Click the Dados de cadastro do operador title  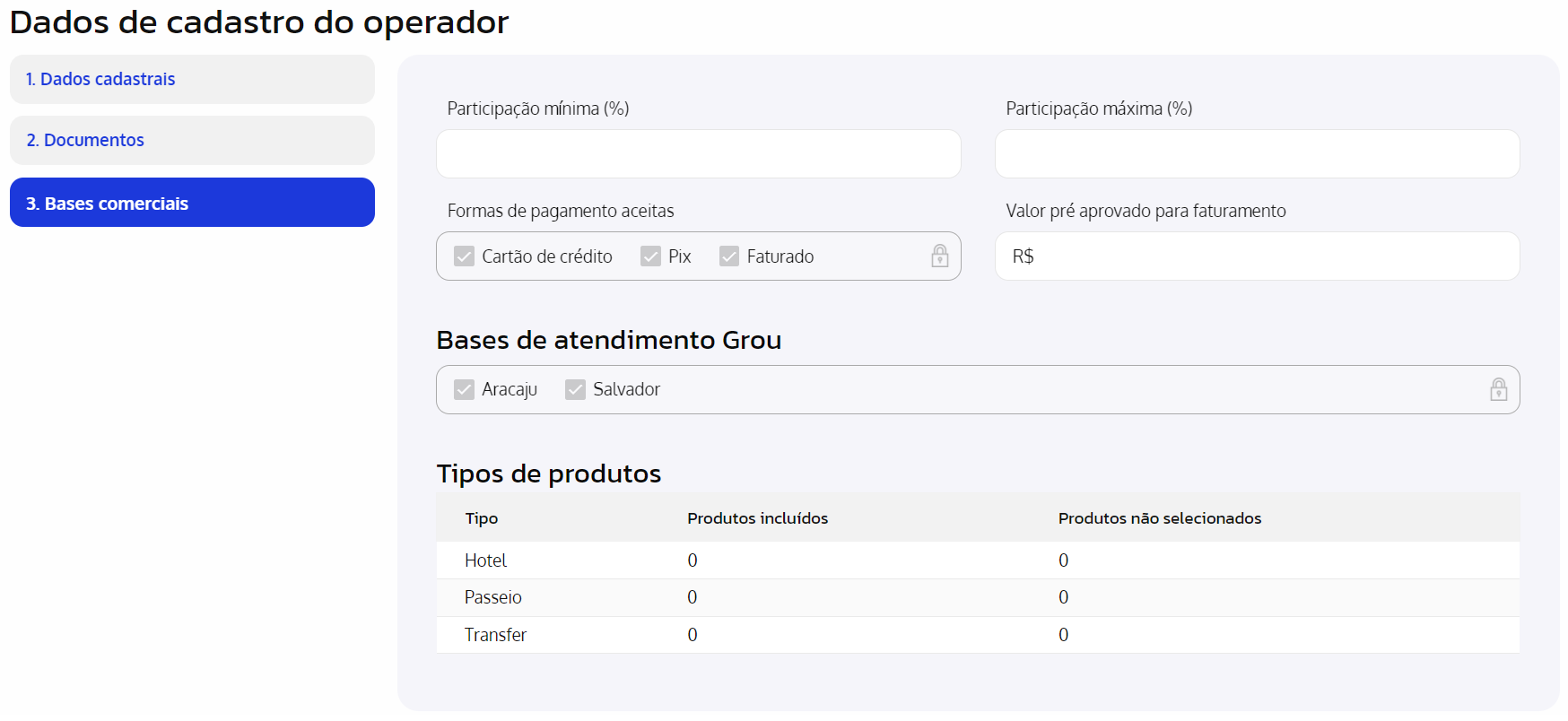[x=259, y=22]
